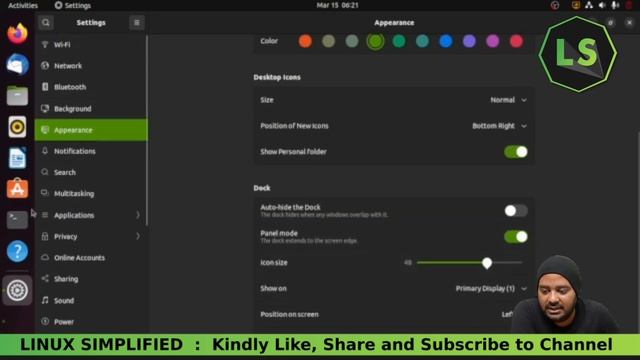Toggle Show Personal folder switch
The image size is (640, 360).
[x=516, y=152]
